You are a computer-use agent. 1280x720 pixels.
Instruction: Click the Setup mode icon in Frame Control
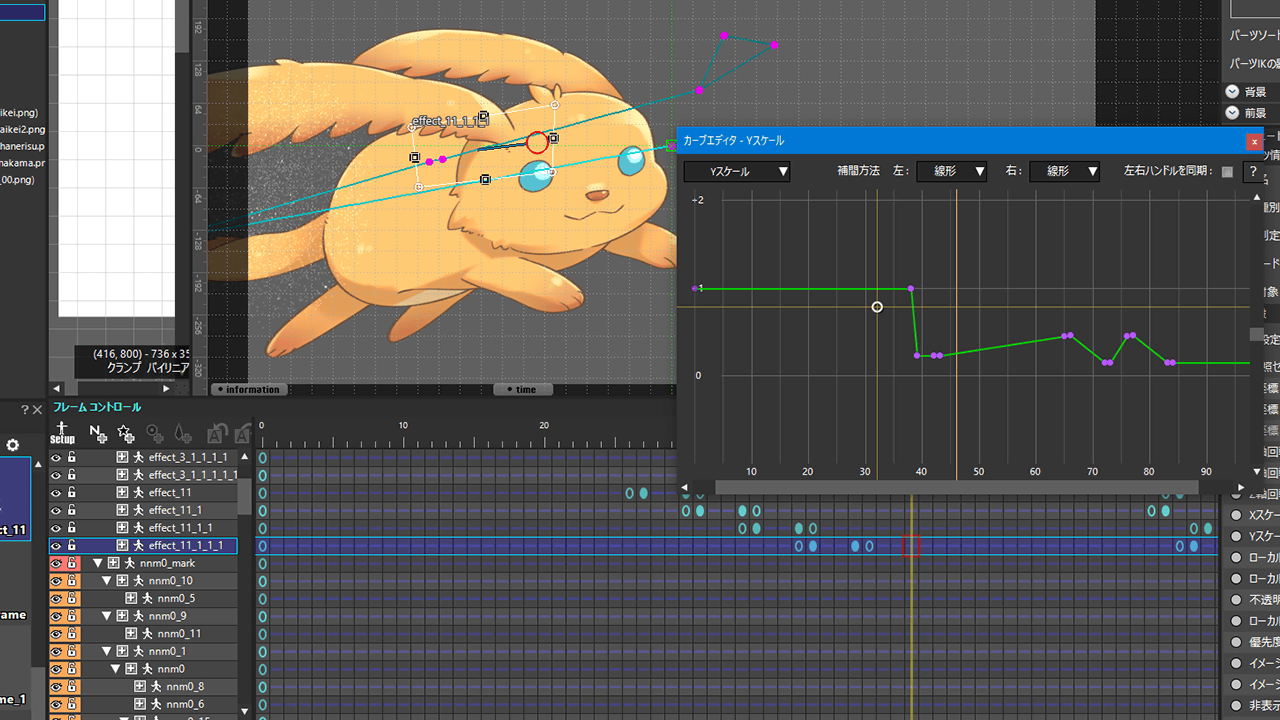tap(62, 433)
